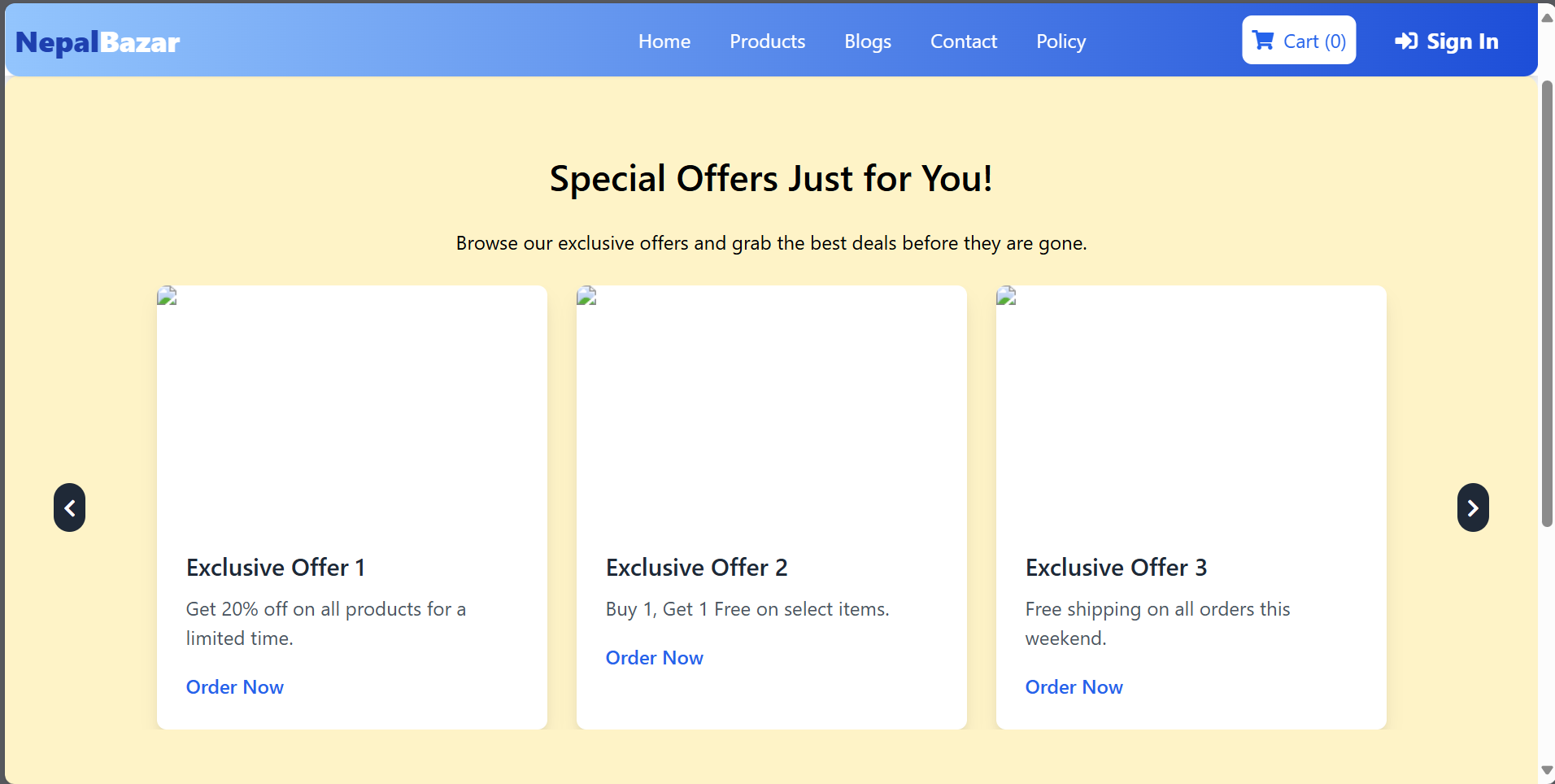
Task: Select the Exclusive Offer 2 title
Action: pyautogui.click(x=696, y=568)
